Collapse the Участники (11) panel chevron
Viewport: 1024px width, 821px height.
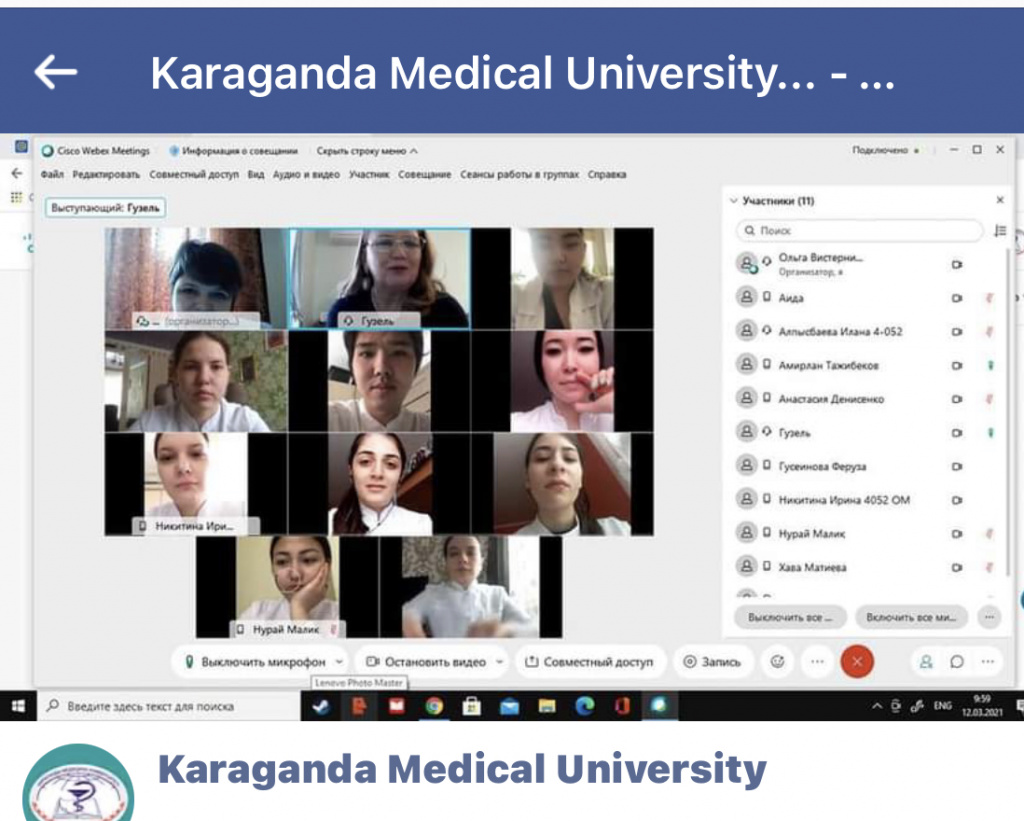(x=733, y=201)
